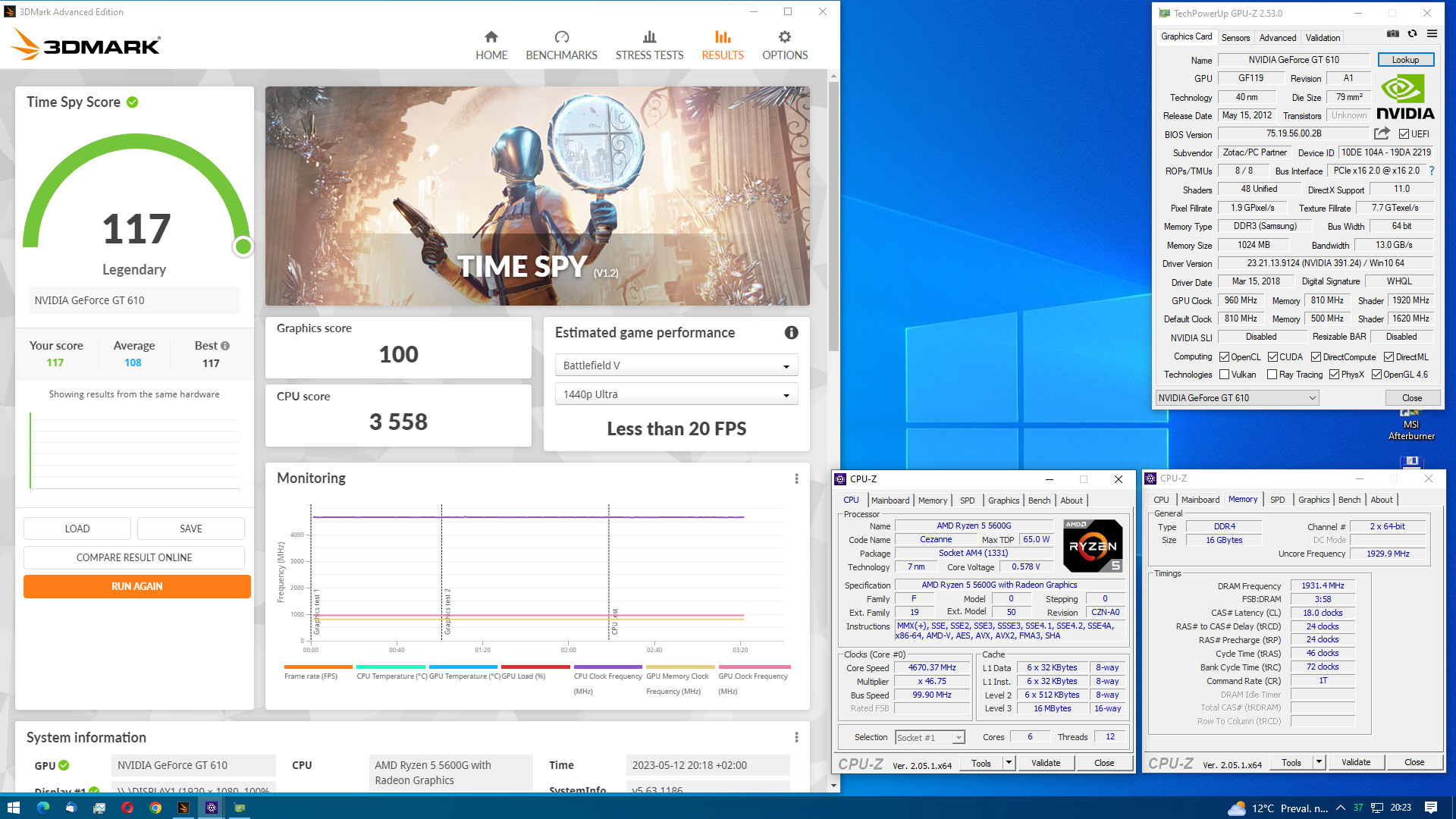The height and width of the screenshot is (819, 1456).
Task: Switch to the Sensors tab in GPU-Z
Action: 1235,37
